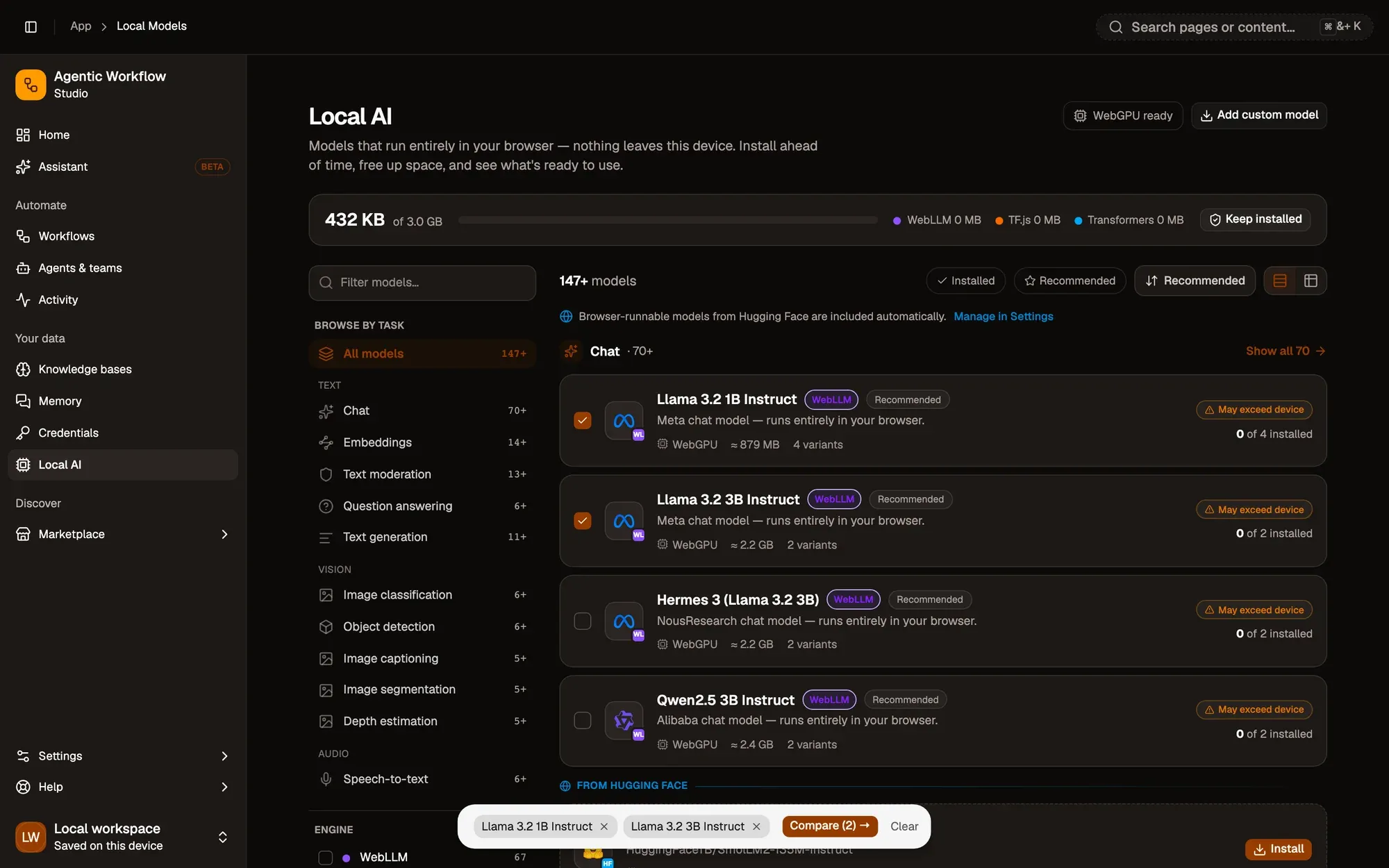Click Hermes 3 May exceed device warning
This screenshot has height=868, width=1389.
pos(1254,610)
